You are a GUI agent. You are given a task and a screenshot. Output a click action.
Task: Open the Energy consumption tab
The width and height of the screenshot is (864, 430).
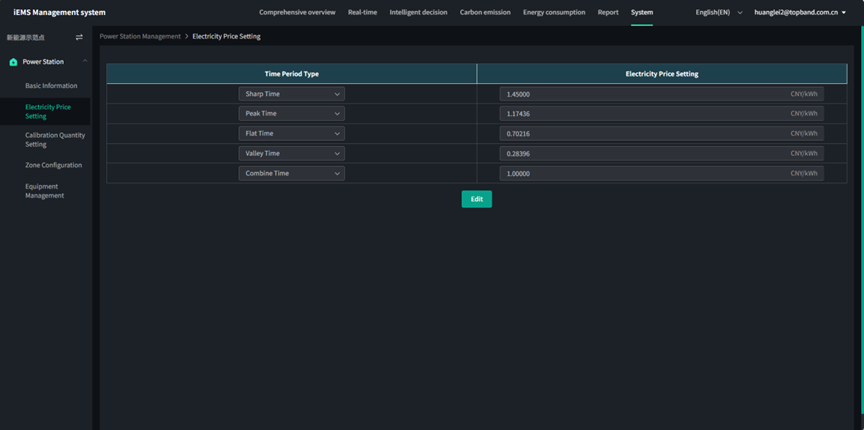pyautogui.click(x=554, y=12)
